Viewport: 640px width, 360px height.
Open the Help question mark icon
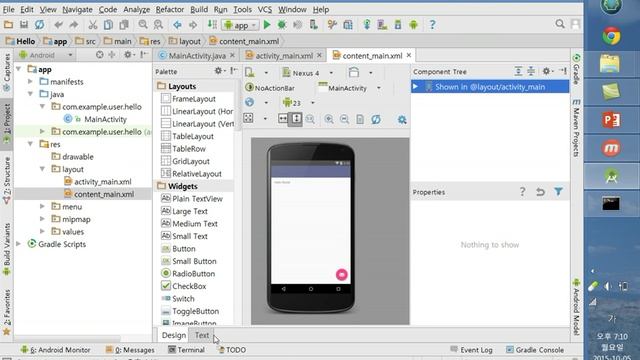432,25
